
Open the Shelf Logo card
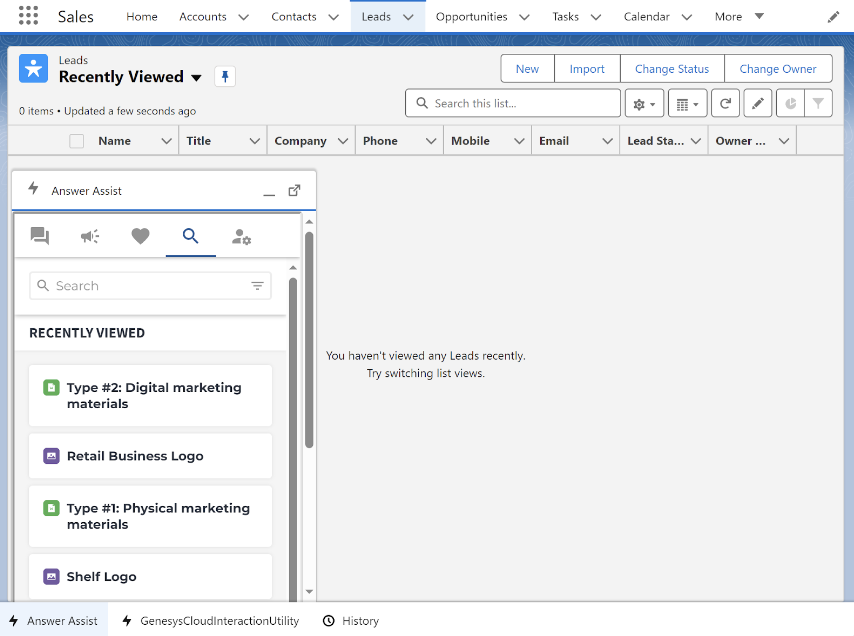coord(150,577)
